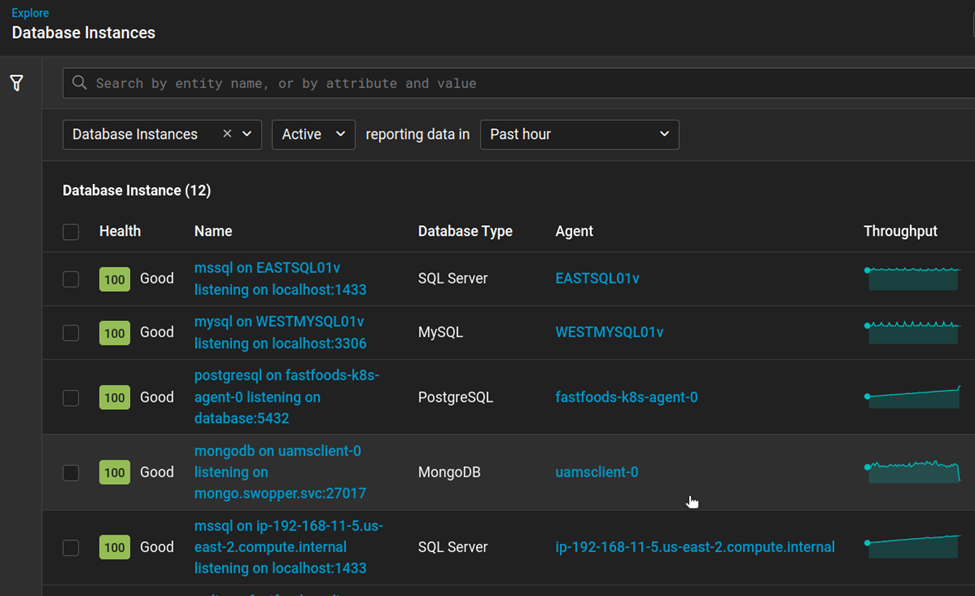The width and height of the screenshot is (975, 596).
Task: Open the fastfoods-k8s-agent-0 agent link
Action: tap(626, 397)
